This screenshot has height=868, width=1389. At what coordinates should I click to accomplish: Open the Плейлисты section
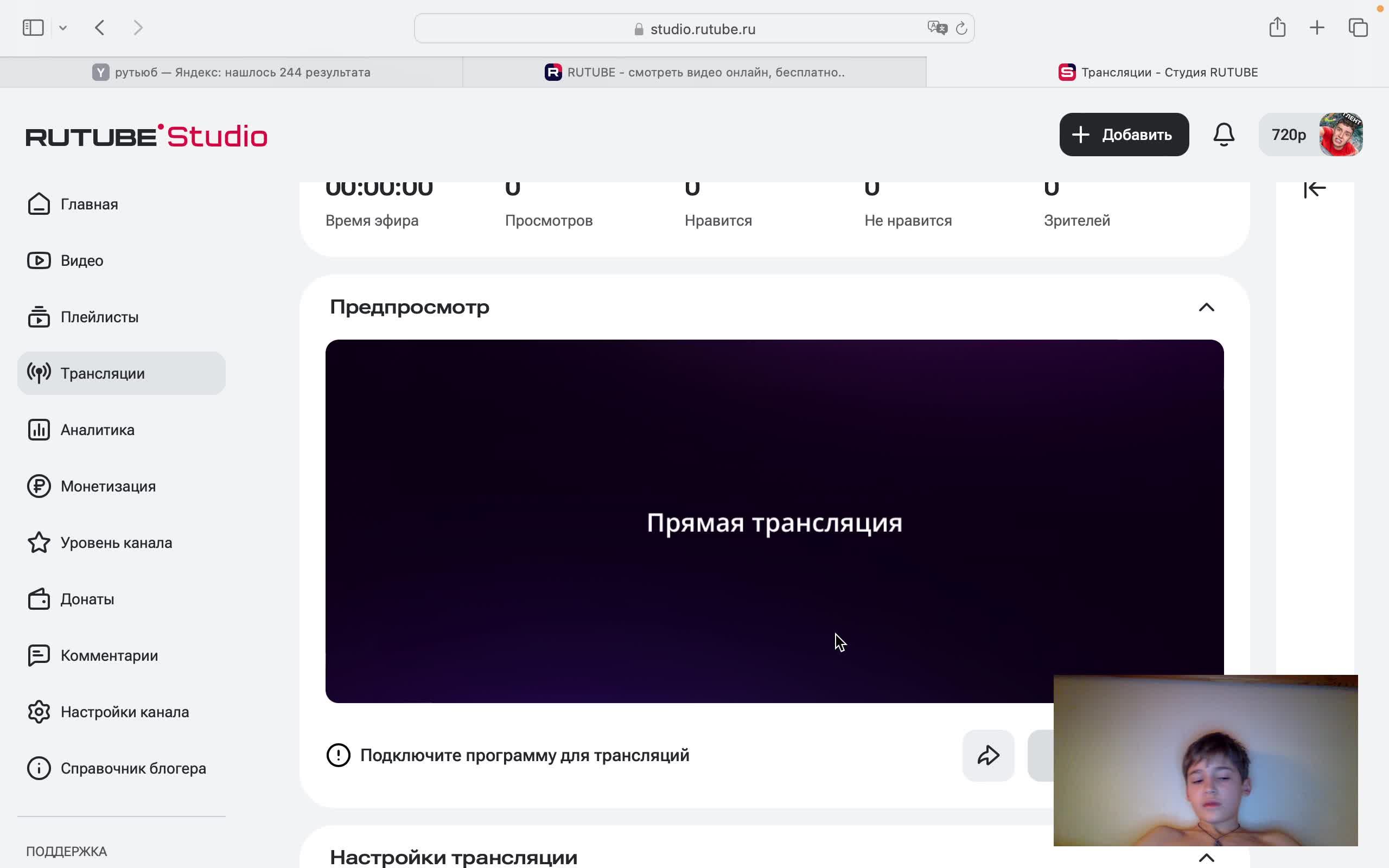tap(99, 316)
